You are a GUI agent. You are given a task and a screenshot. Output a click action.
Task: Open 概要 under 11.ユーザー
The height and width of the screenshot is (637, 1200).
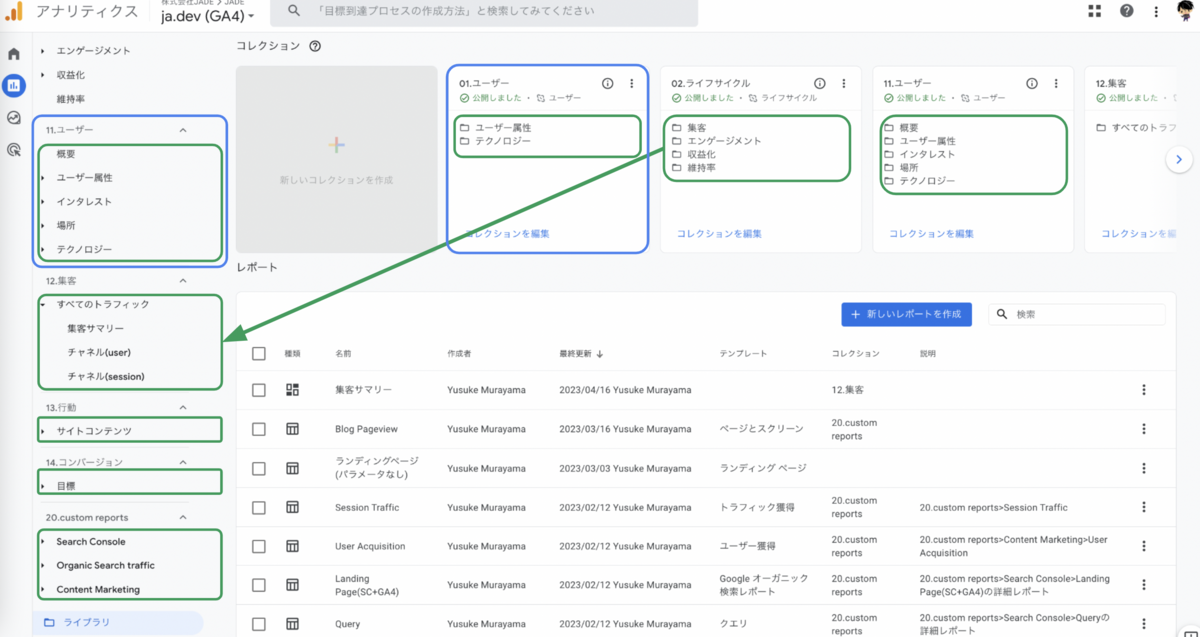pyautogui.click(x=66, y=154)
